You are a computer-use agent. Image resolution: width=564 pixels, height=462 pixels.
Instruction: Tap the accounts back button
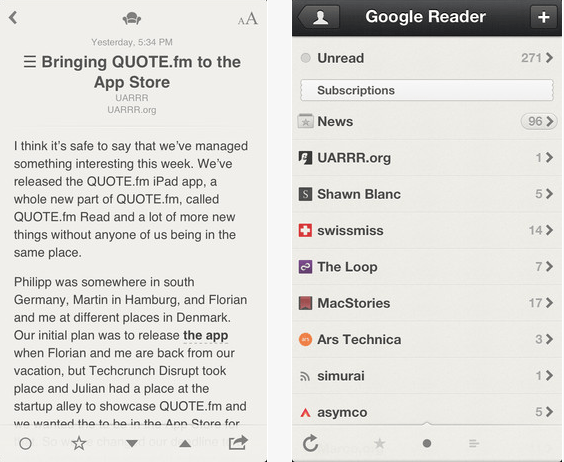[x=319, y=17]
